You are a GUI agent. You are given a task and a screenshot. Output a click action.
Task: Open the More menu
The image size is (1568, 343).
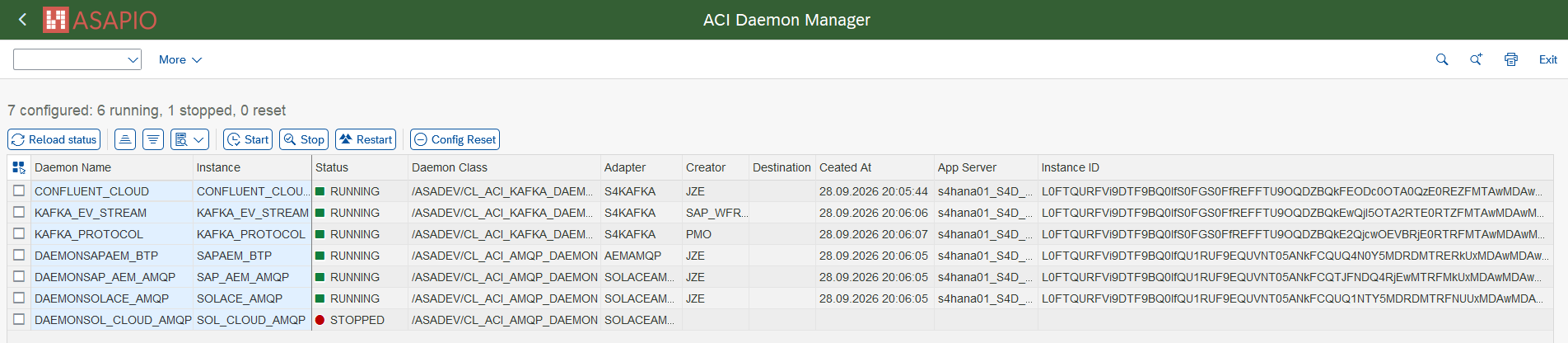(x=180, y=59)
